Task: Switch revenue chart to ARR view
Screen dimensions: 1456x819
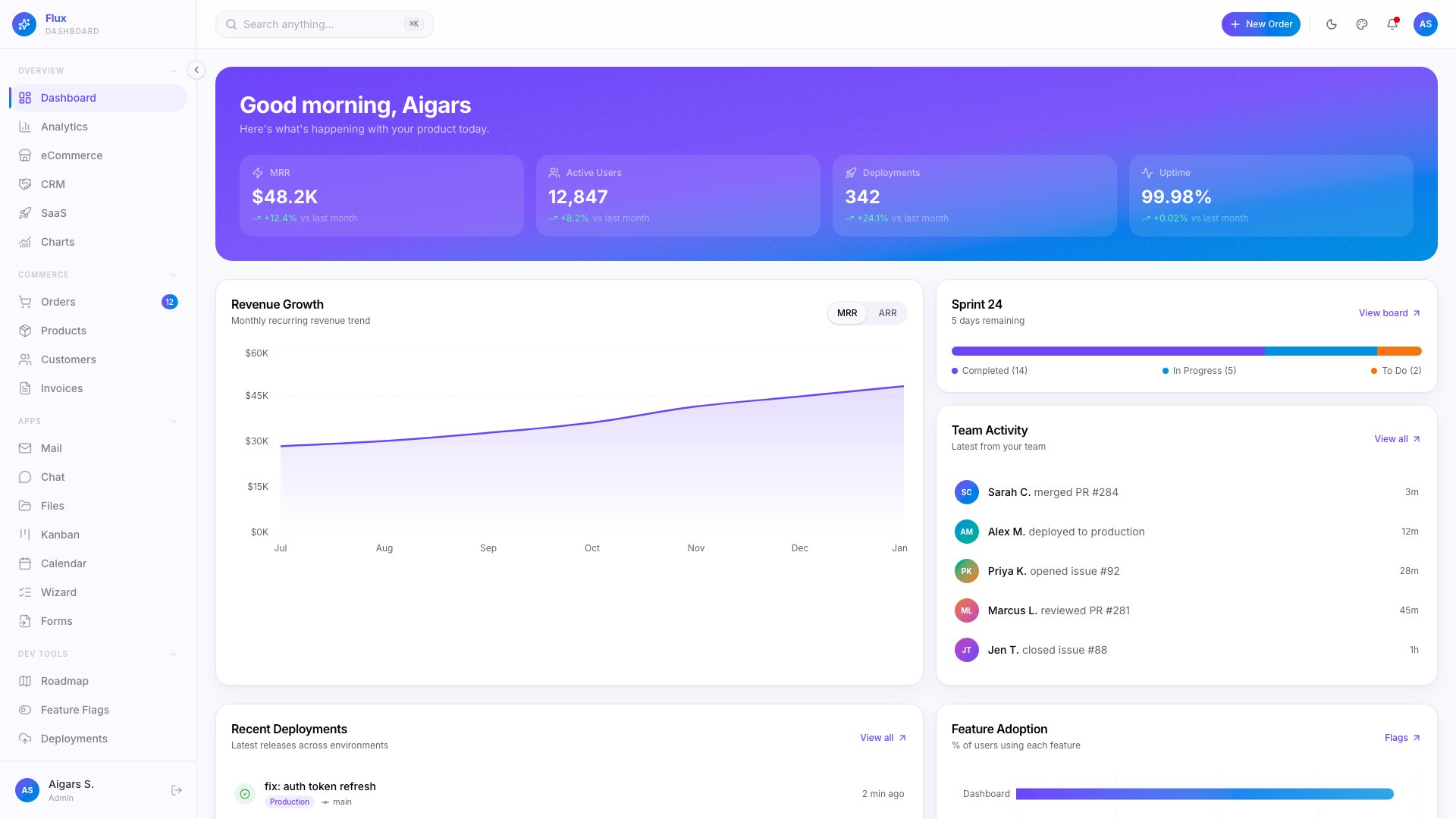Action: click(887, 313)
